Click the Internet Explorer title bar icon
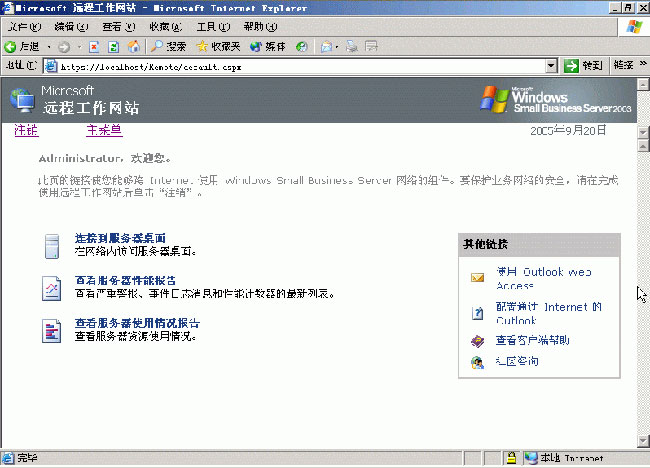The height and width of the screenshot is (468, 650). (7, 7)
